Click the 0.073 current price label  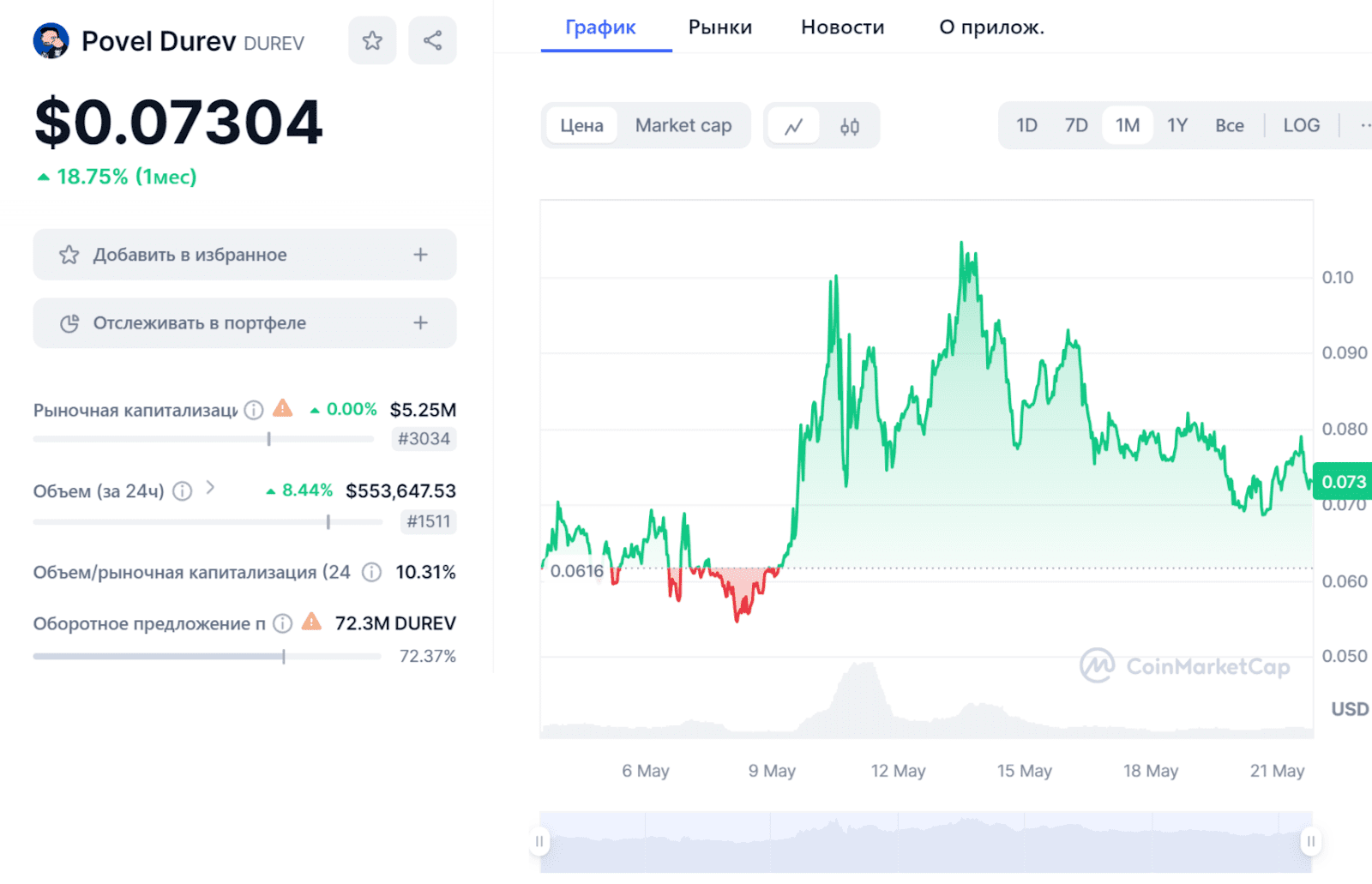click(1343, 482)
